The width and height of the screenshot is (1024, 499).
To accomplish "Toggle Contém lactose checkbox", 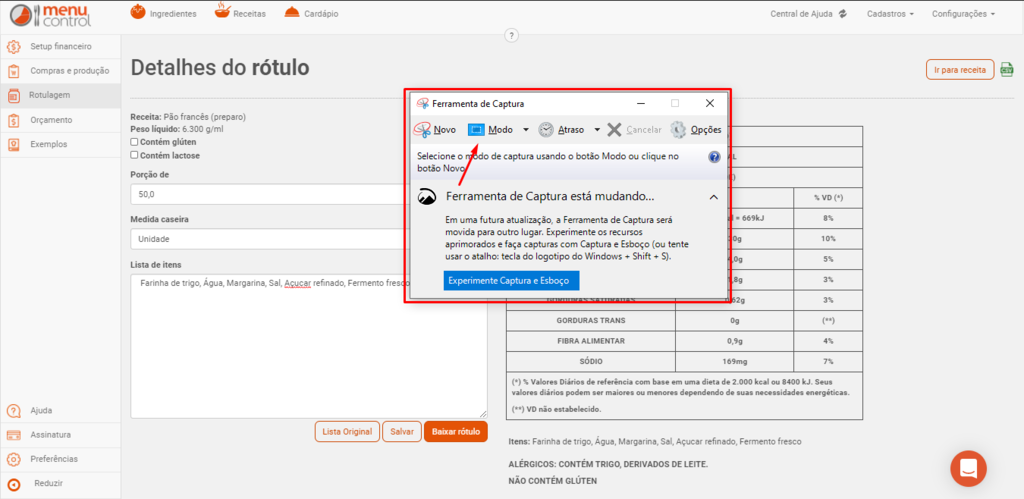I will pos(134,155).
